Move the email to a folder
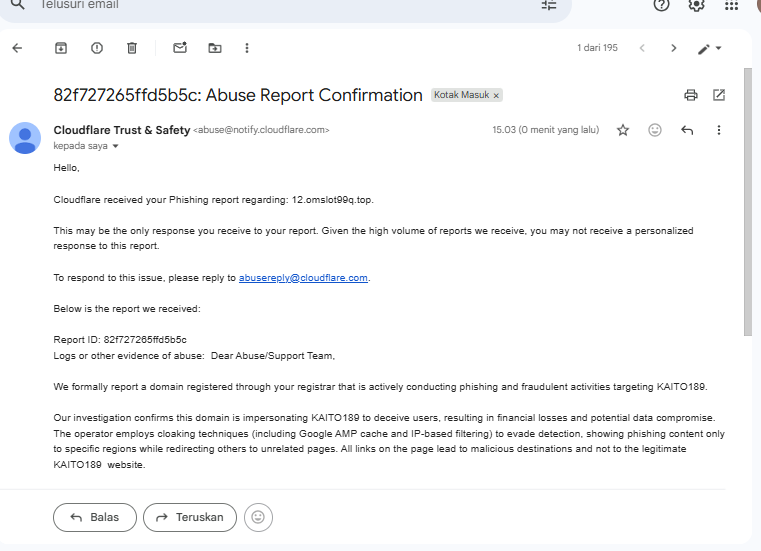Image resolution: width=761 pixels, height=551 pixels. point(215,48)
